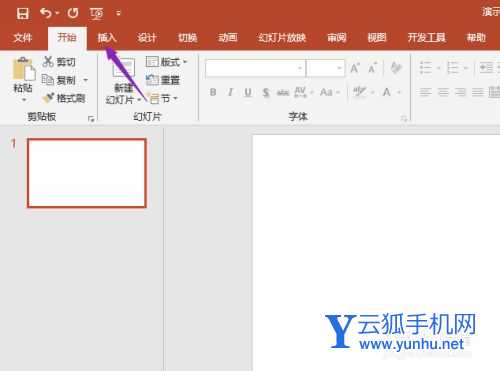Viewport: 500px width, 371px height.
Task: Click the 剪切 scissors button
Action: (59, 62)
